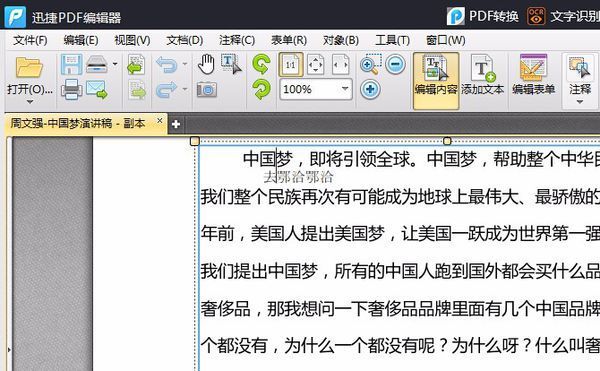Click the save floppy disk icon
The image size is (600, 371).
coord(71,64)
